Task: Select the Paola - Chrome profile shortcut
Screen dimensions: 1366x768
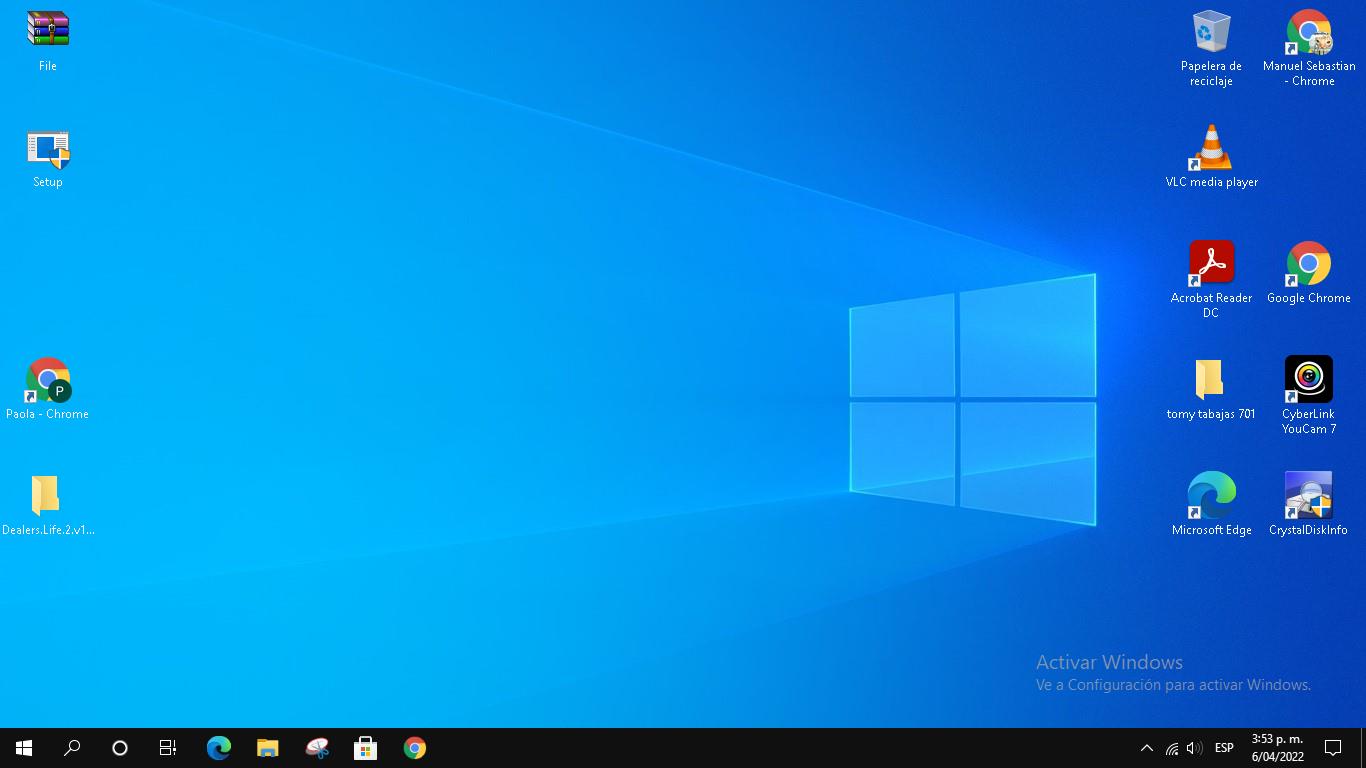Action: 47,382
